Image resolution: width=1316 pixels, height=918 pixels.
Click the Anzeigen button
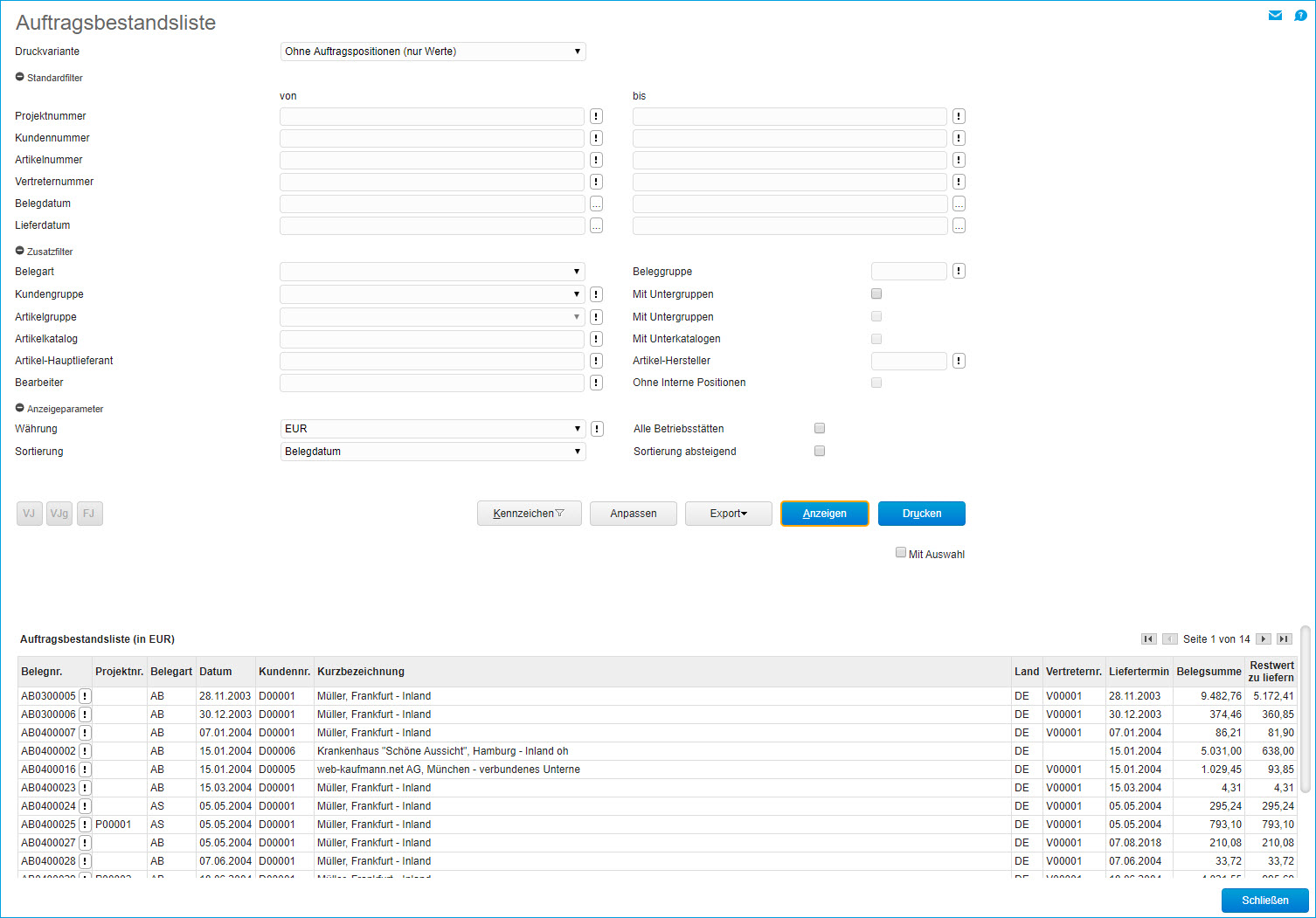(824, 514)
